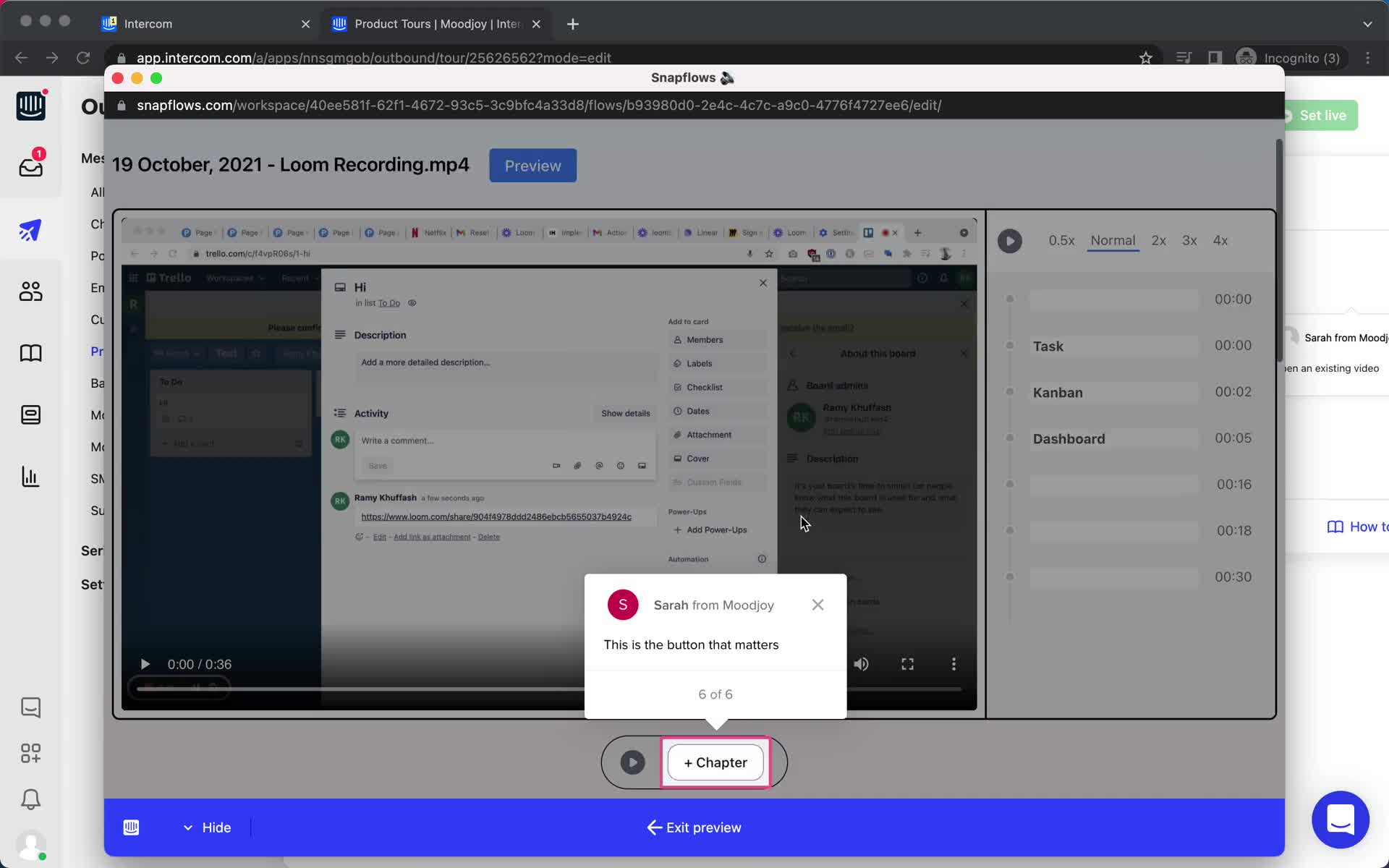The height and width of the screenshot is (868, 1389).
Task: Click the + Chapter button
Action: coord(715,762)
